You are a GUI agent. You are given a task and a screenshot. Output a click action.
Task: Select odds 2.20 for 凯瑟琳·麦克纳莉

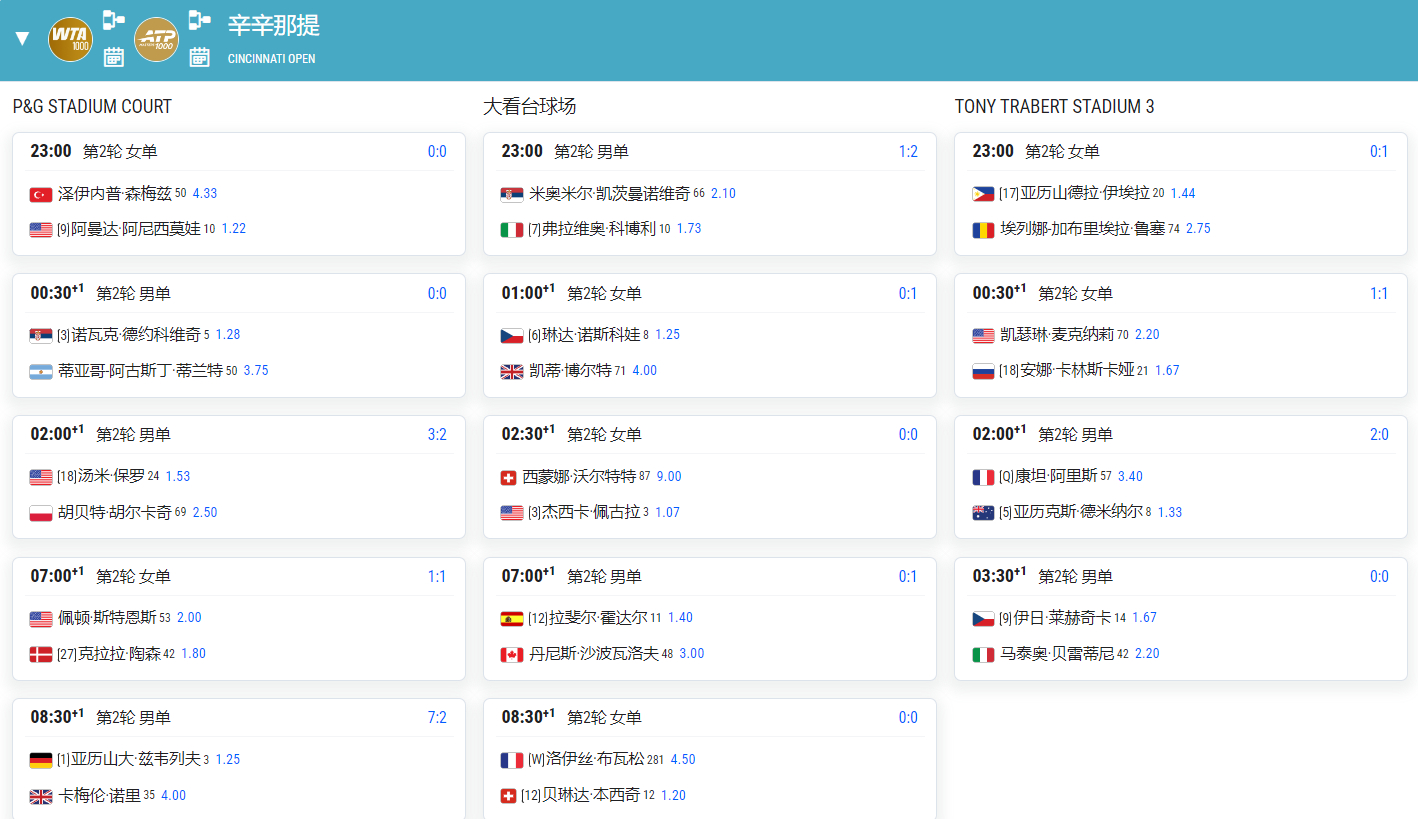1147,335
